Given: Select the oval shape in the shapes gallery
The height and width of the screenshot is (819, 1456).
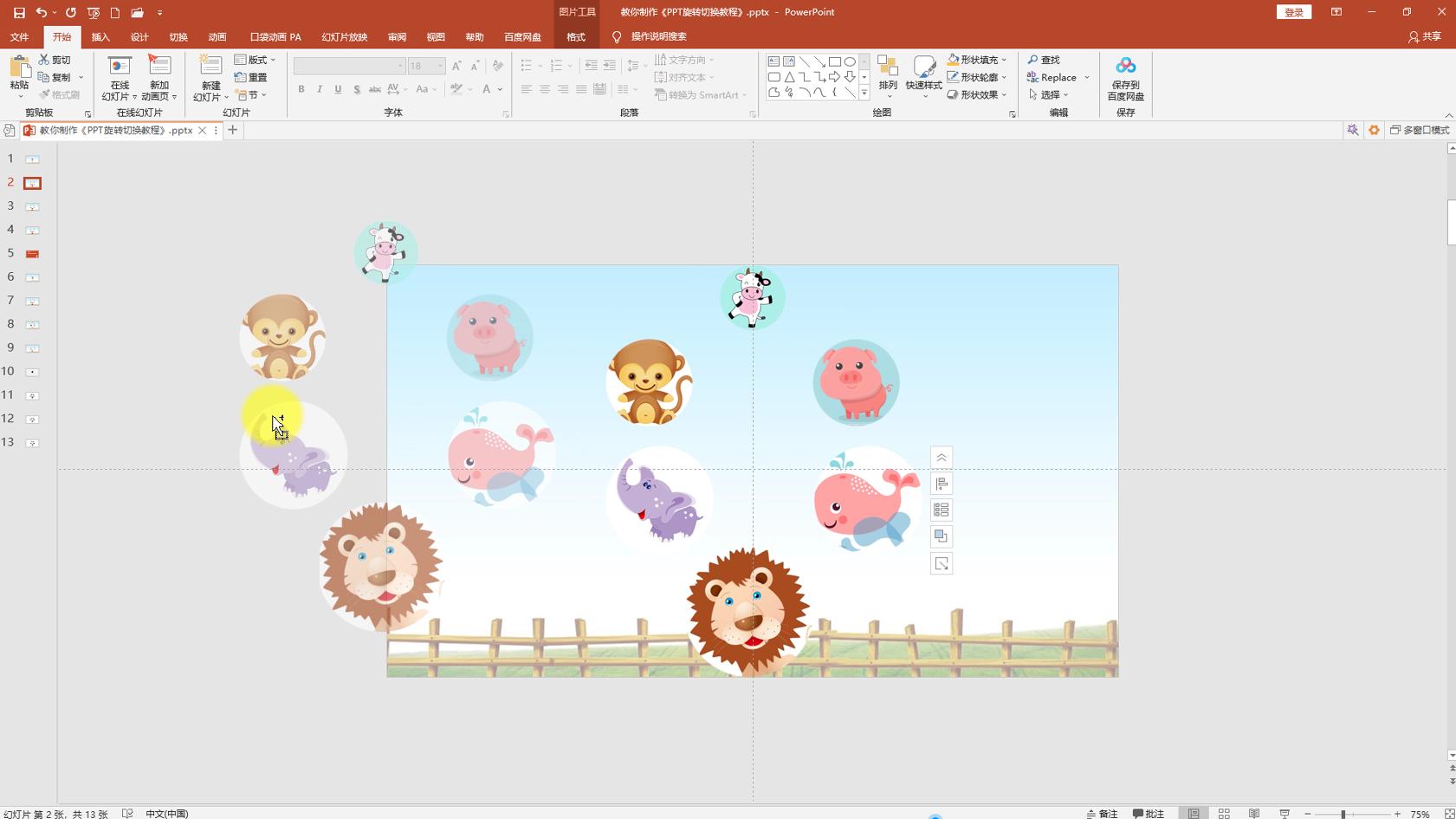Looking at the screenshot, I should 850,62.
